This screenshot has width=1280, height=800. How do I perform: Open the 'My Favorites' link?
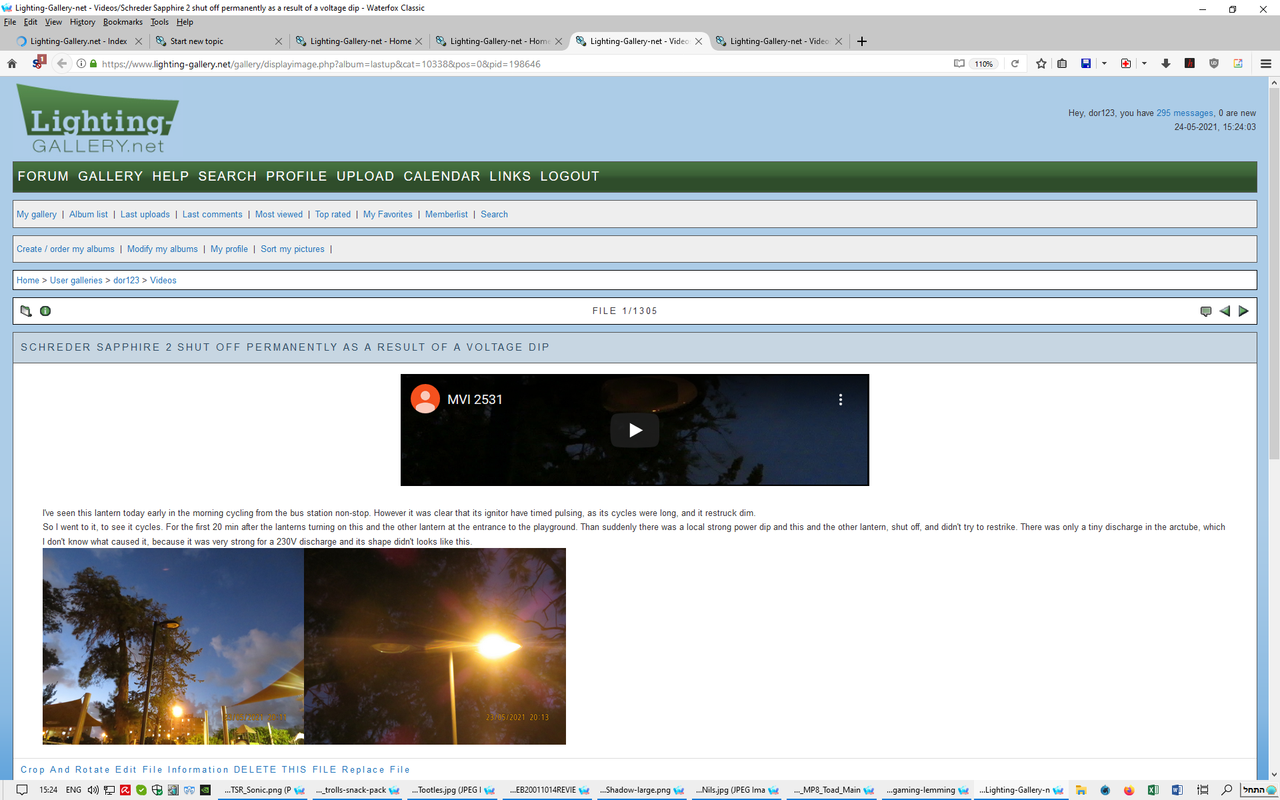(388, 214)
